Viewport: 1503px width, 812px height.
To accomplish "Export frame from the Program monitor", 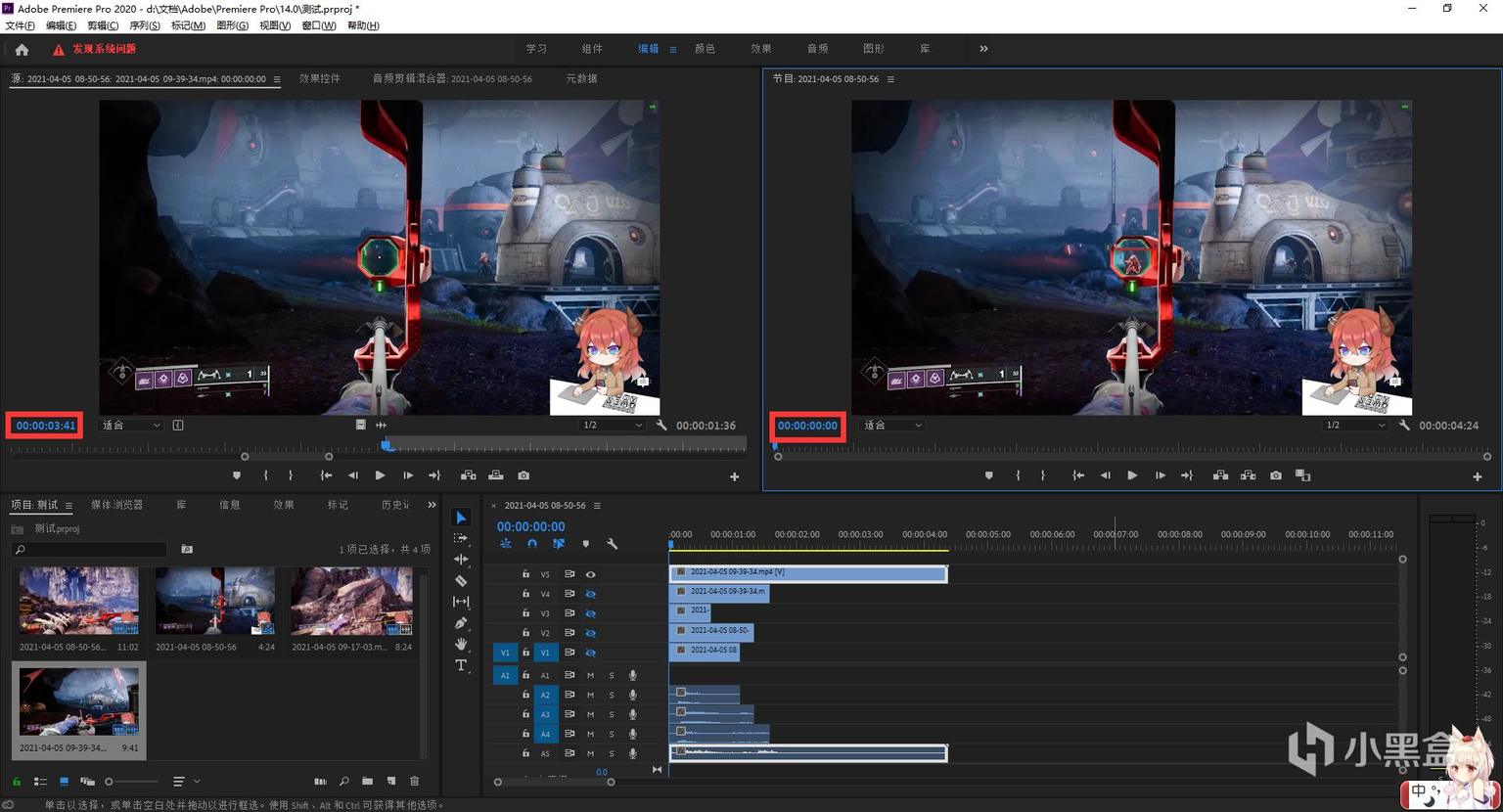I will coord(1276,475).
